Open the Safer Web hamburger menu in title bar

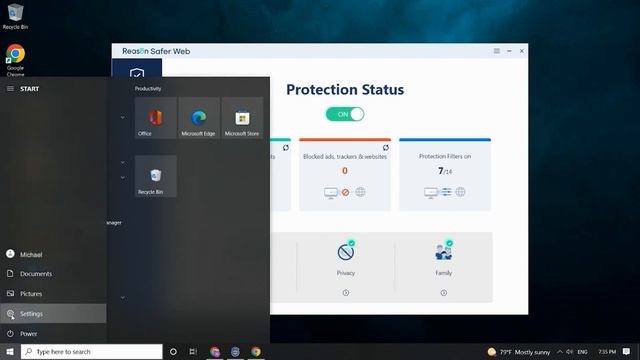click(x=497, y=51)
